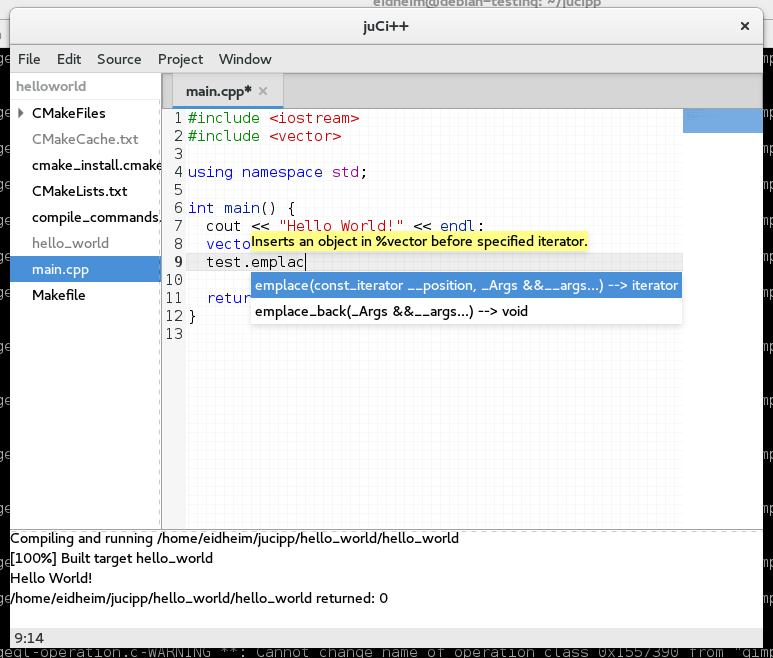Open the Project menu

tap(180, 59)
